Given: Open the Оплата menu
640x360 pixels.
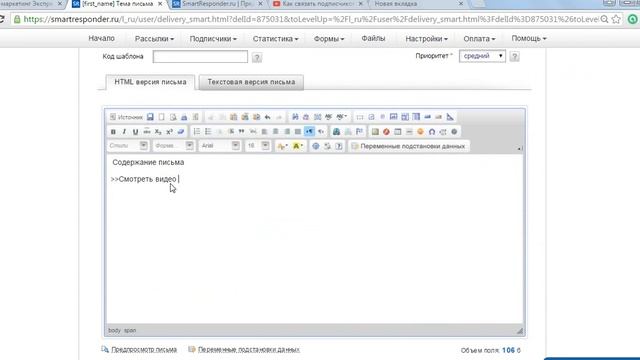Looking at the screenshot, I should 479,39.
